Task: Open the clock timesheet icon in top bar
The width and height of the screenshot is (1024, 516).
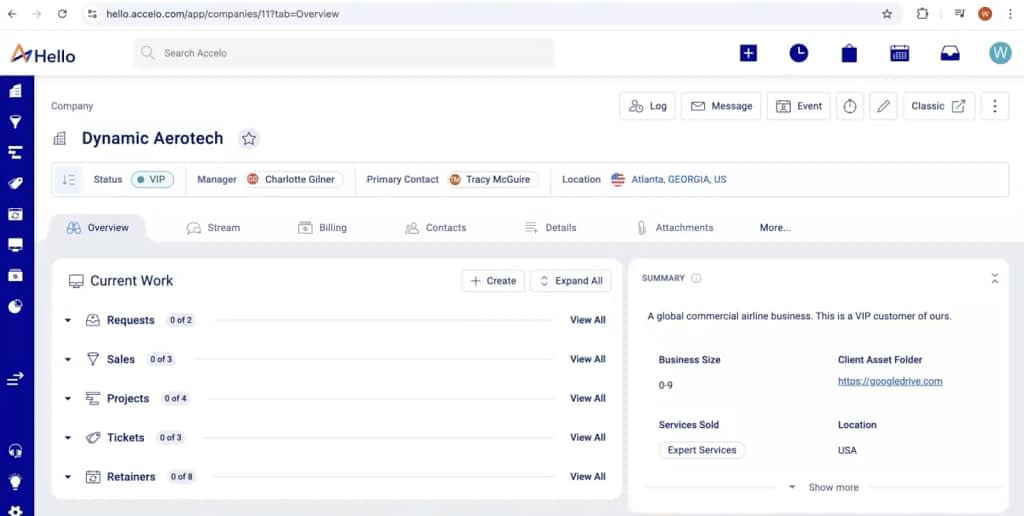Action: click(x=799, y=54)
